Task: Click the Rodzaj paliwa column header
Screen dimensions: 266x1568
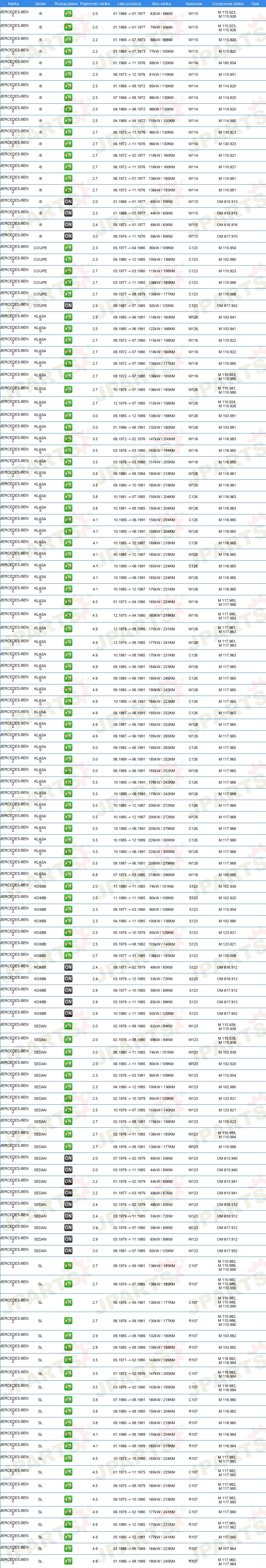Action: pyautogui.click(x=66, y=4)
